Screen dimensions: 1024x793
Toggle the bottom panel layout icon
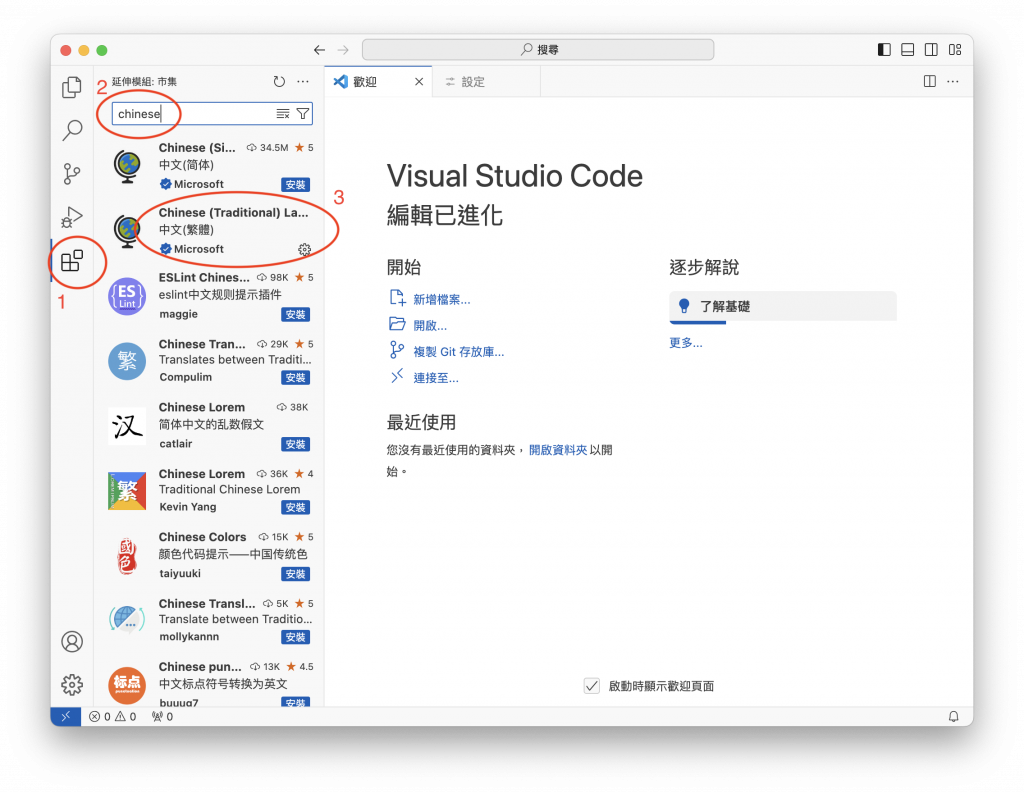908,50
